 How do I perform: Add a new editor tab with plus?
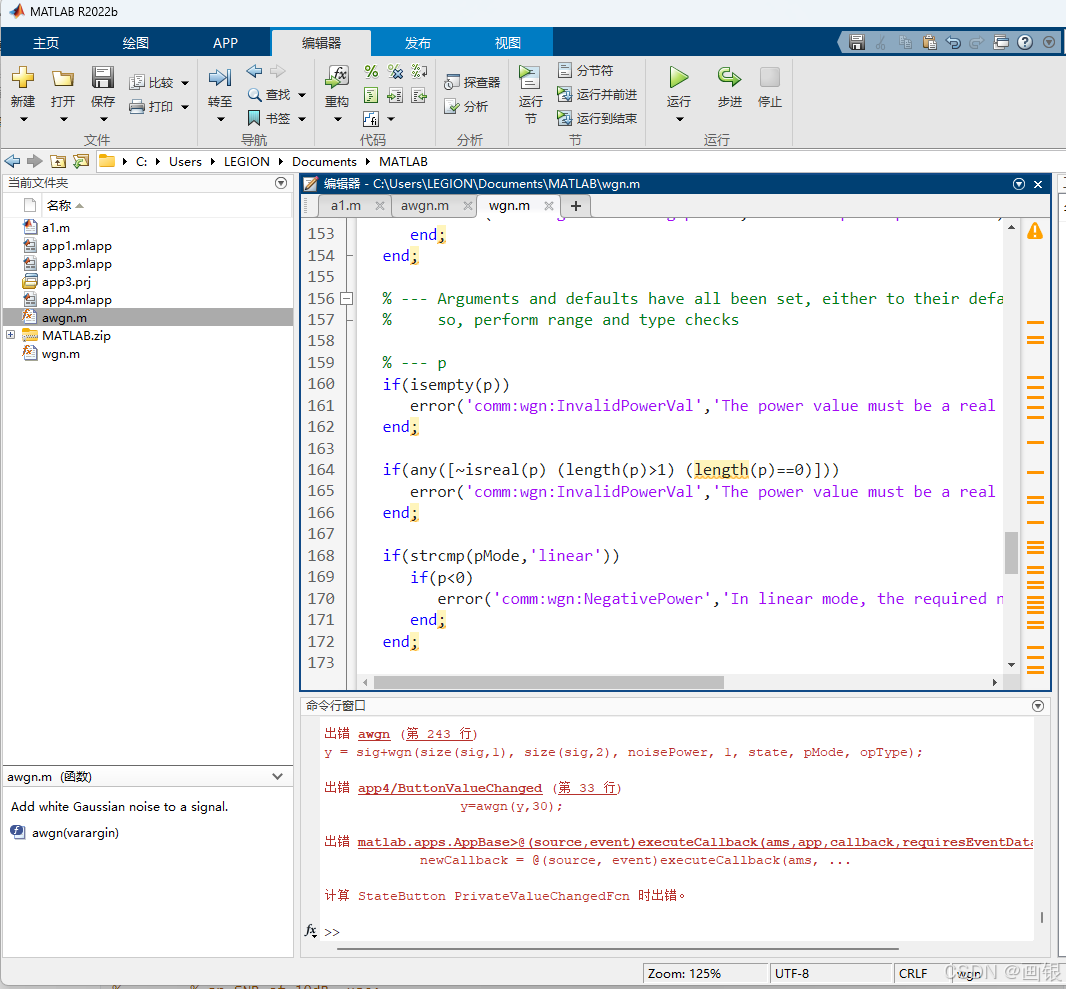576,205
